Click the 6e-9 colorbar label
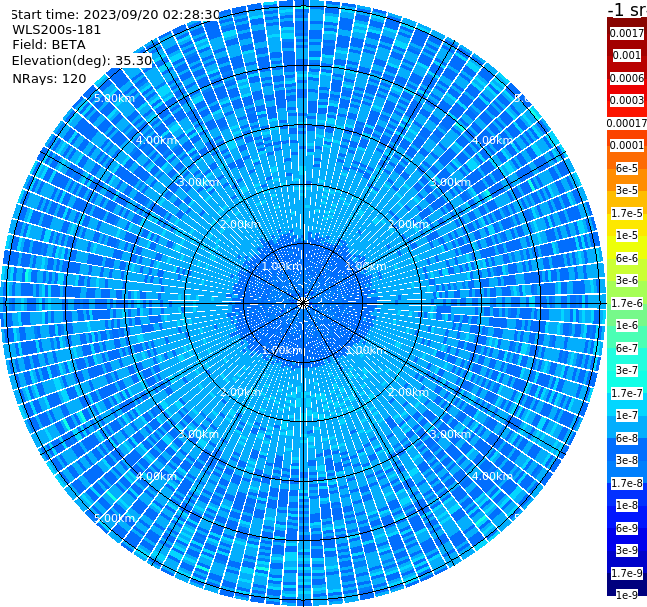Viewport: 647px width, 607px height. (x=627, y=528)
